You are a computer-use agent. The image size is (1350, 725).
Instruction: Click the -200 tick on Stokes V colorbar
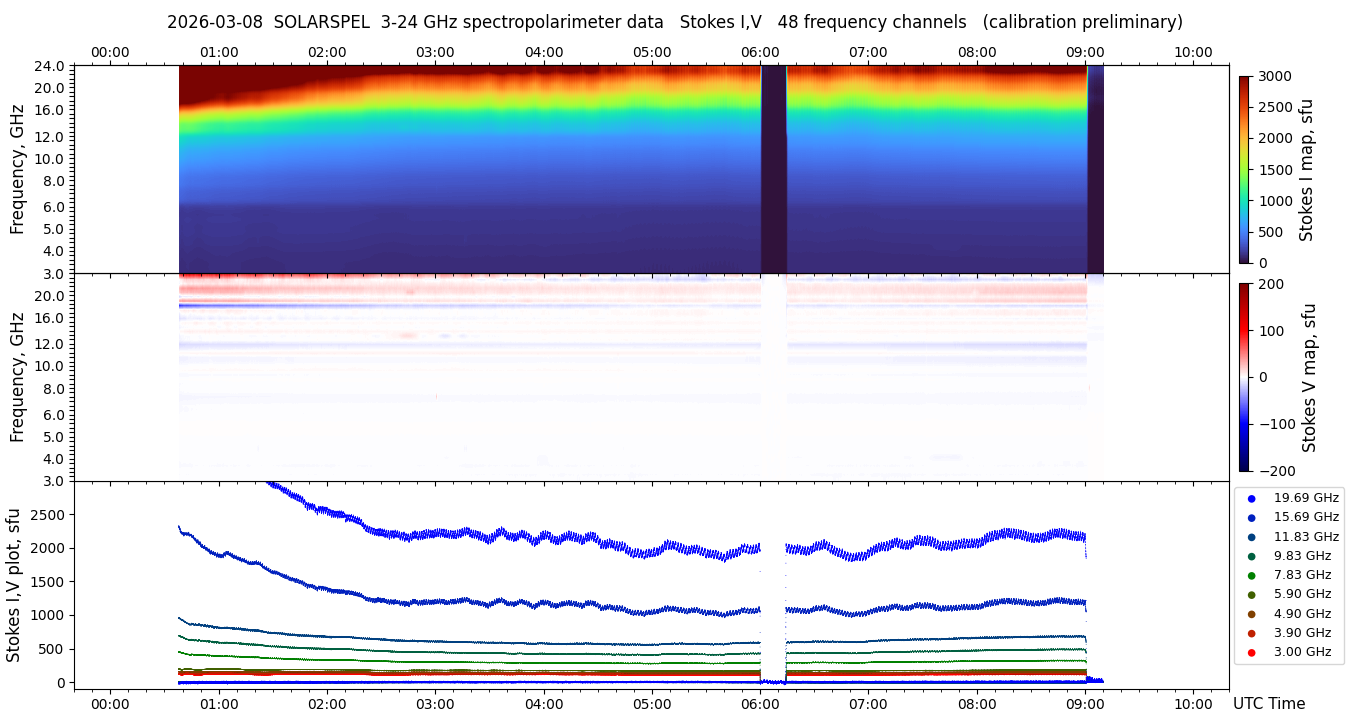point(1276,470)
